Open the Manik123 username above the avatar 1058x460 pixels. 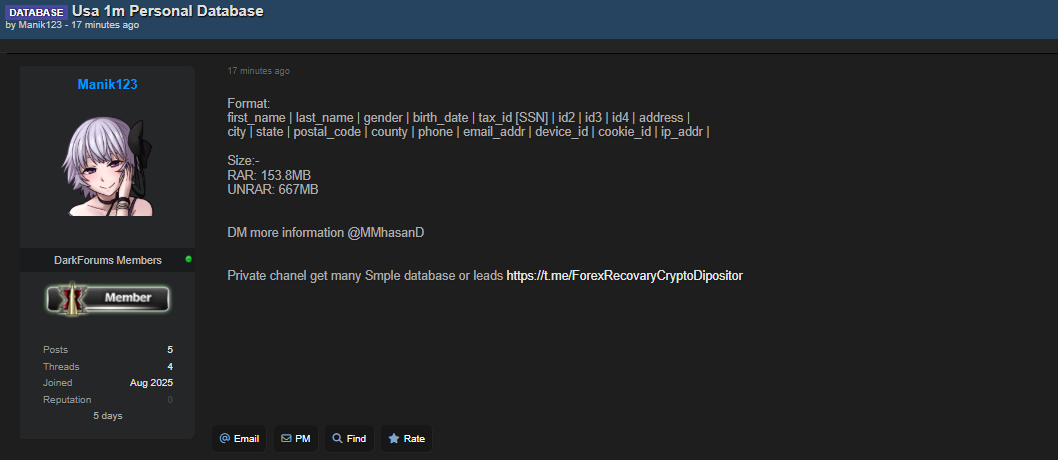click(107, 84)
